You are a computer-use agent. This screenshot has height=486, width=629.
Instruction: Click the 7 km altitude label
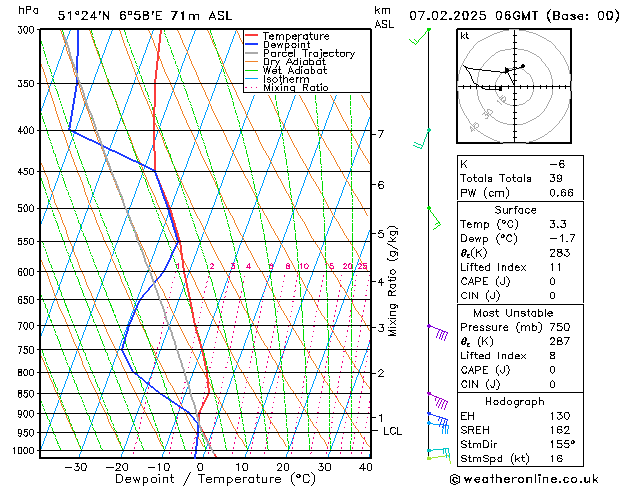click(x=381, y=134)
